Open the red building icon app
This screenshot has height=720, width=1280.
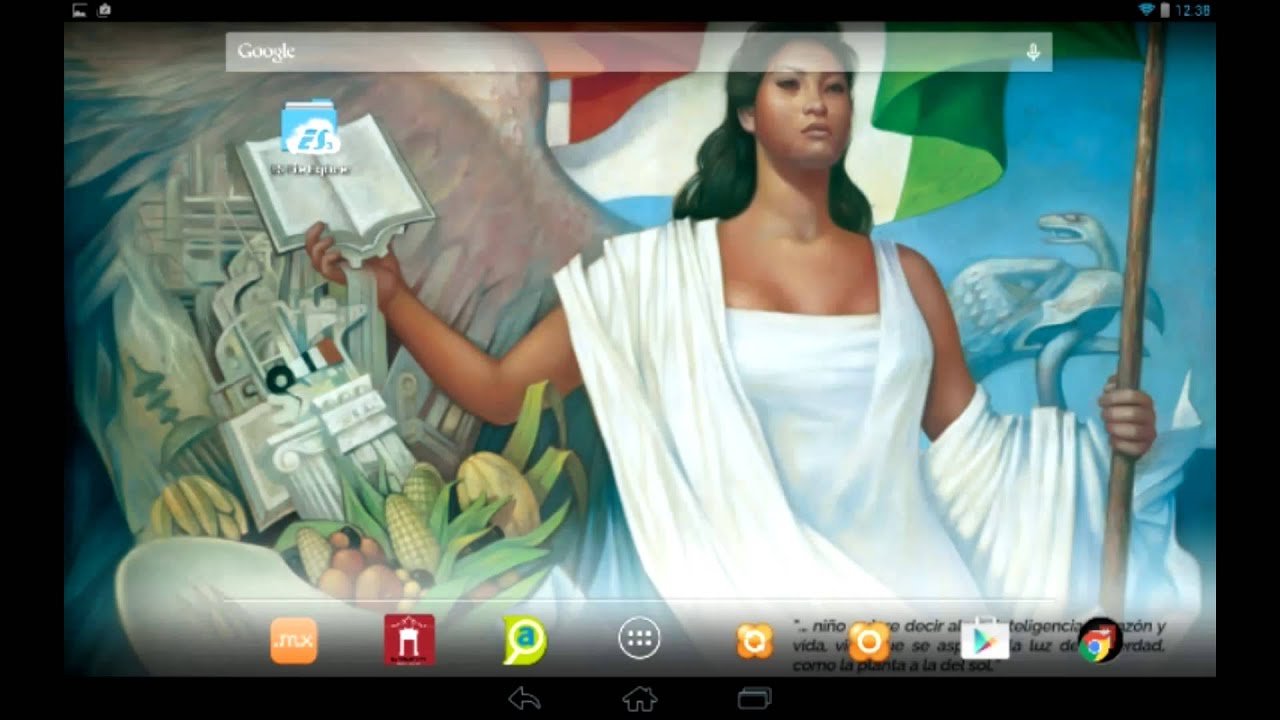(x=409, y=640)
